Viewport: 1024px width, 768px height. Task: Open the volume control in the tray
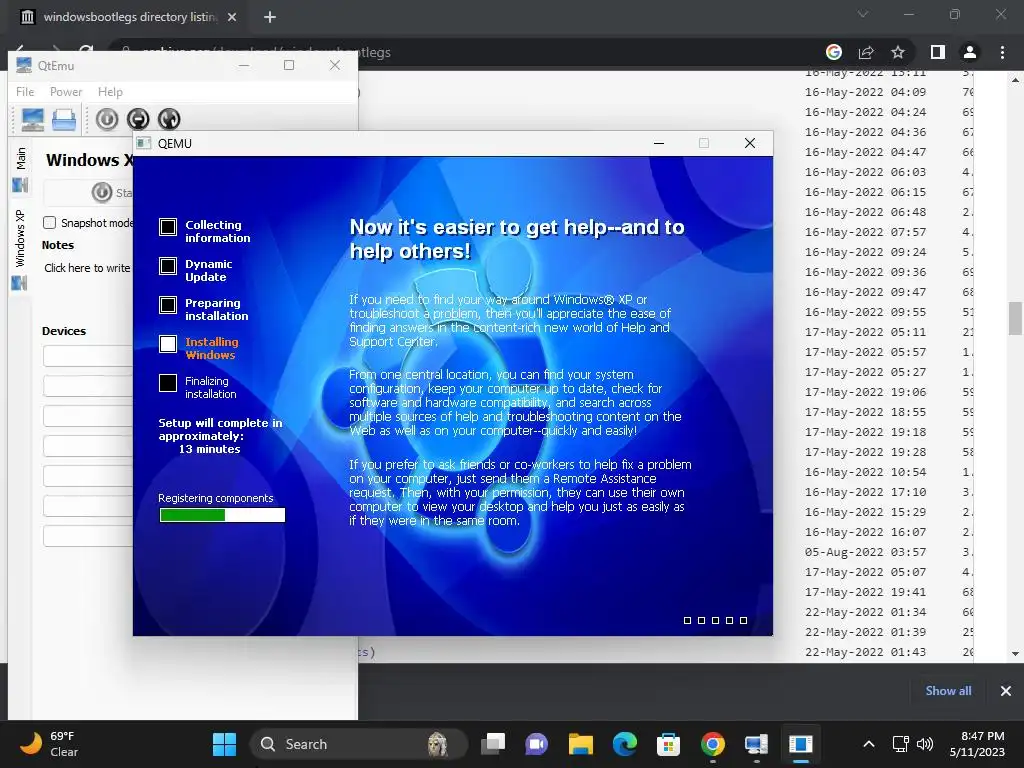tap(925, 744)
